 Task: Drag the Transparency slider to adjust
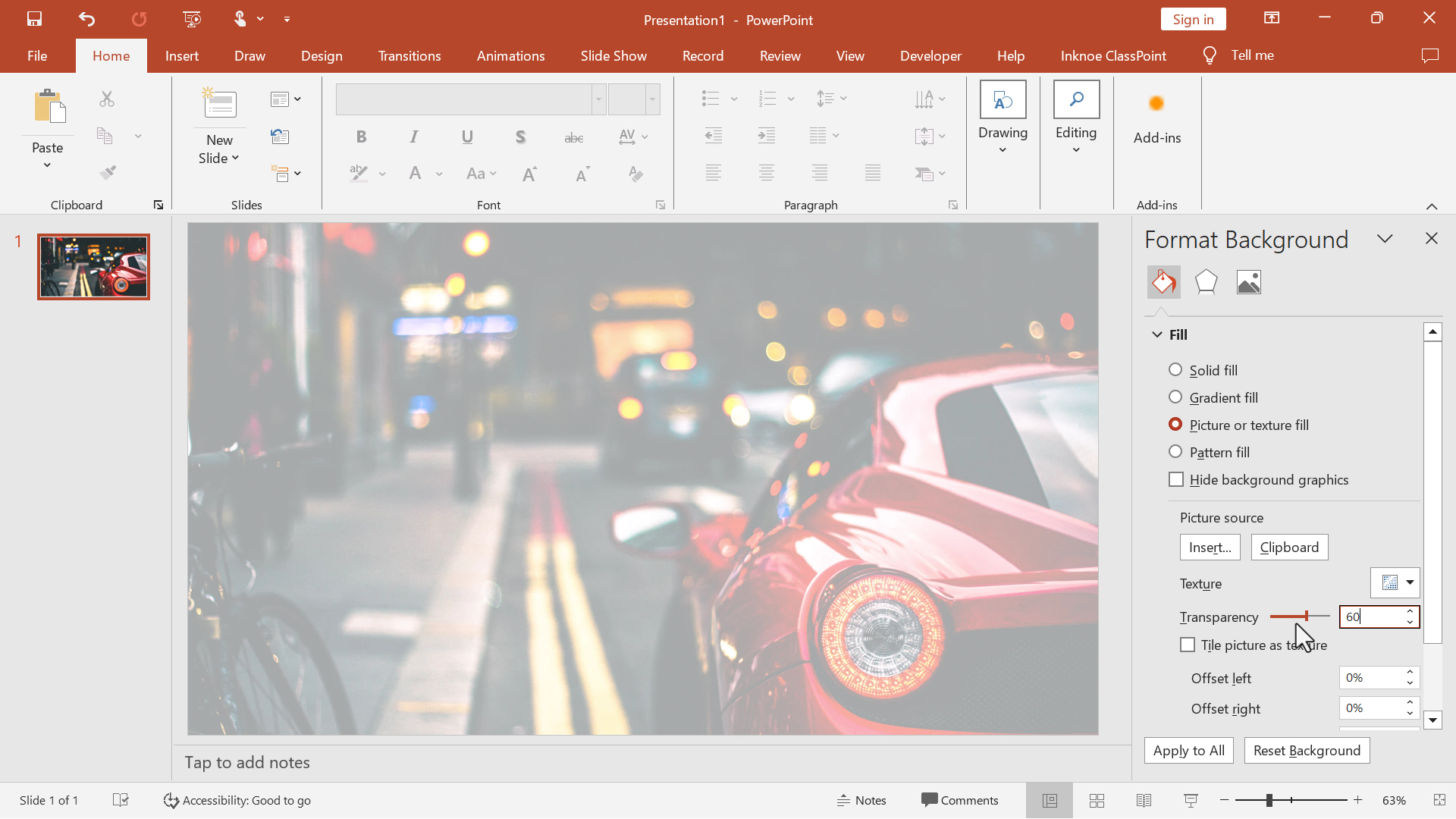[x=1306, y=616]
